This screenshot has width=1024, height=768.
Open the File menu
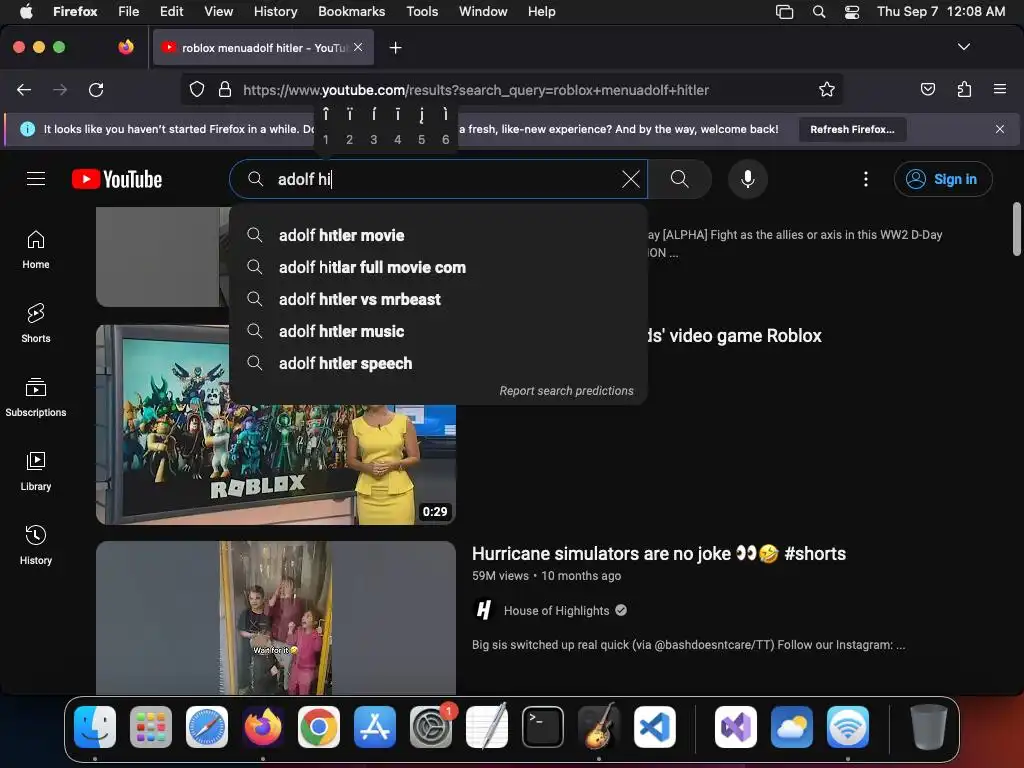pos(128,11)
